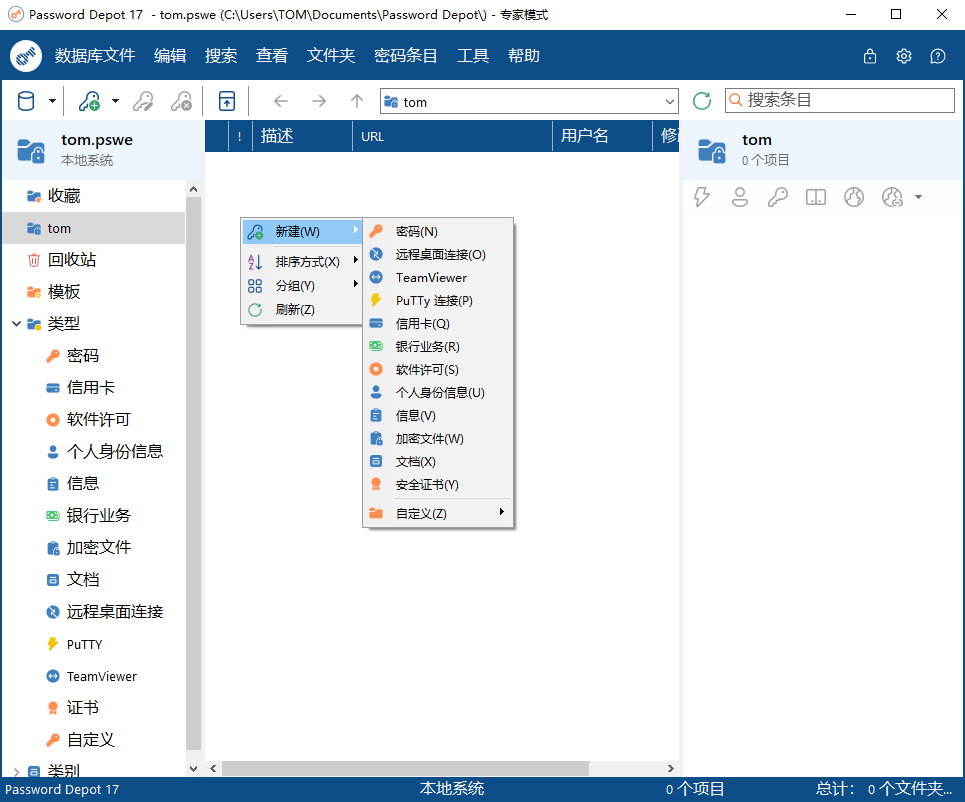This screenshot has height=802, width=965.
Task: Choose 信用卡(Q) in the new submenu
Action: [438, 324]
